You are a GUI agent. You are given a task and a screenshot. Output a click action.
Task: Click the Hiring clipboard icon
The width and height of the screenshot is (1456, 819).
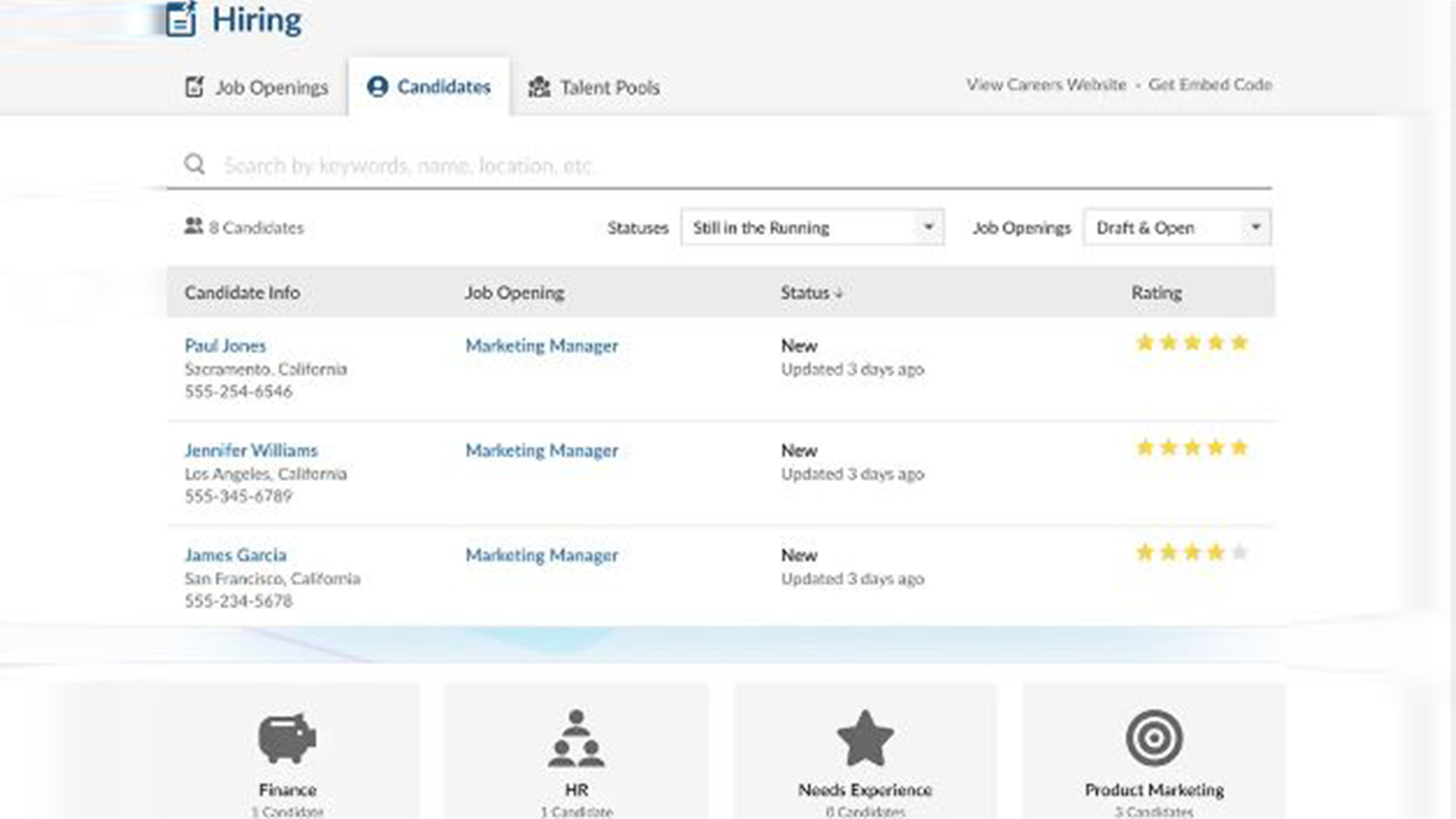tap(181, 19)
